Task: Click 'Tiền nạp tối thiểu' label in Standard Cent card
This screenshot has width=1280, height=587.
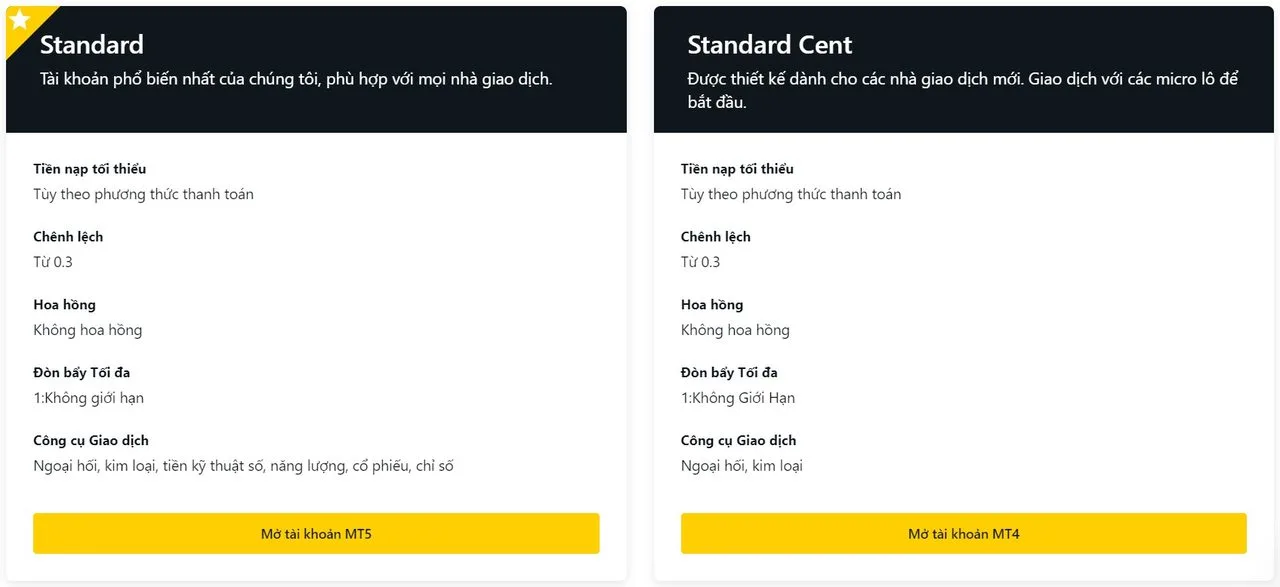Action: 737,169
